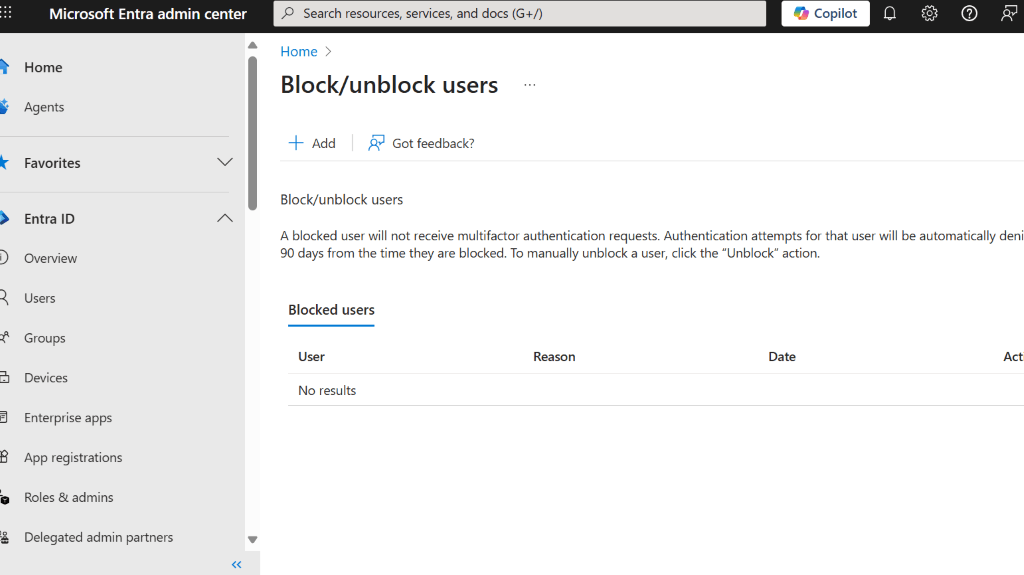Screen dimensions: 1024x575
Task: Open the help question mark icon
Action: click(x=969, y=13)
